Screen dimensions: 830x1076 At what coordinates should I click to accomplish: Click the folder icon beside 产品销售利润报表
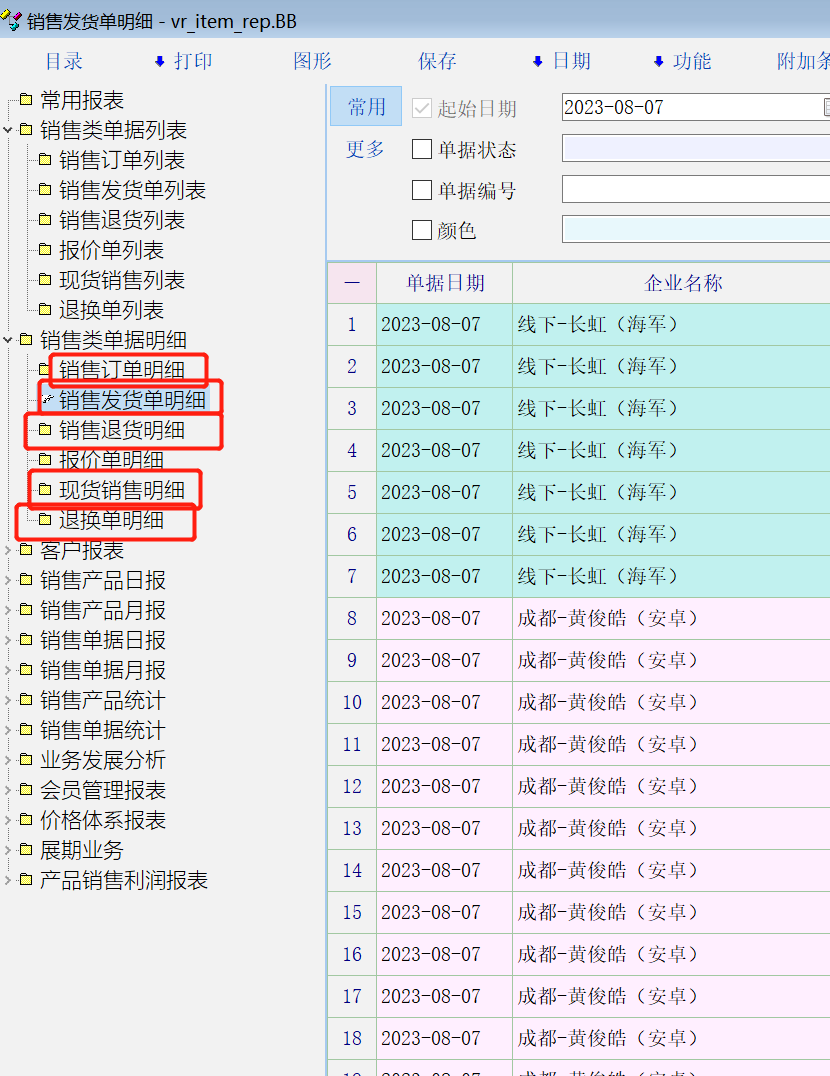[x=26, y=880]
